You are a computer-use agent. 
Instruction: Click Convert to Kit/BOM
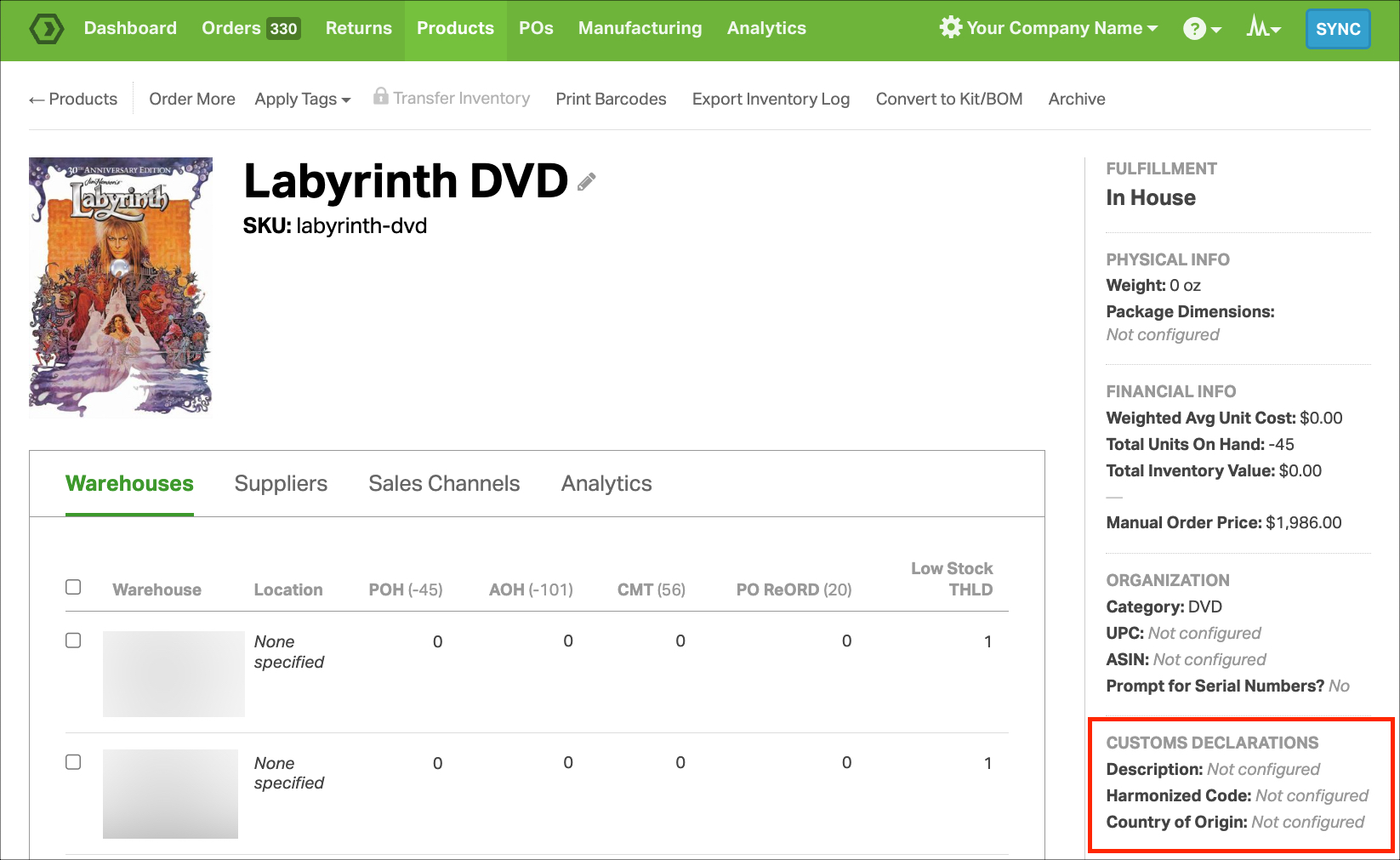point(949,99)
